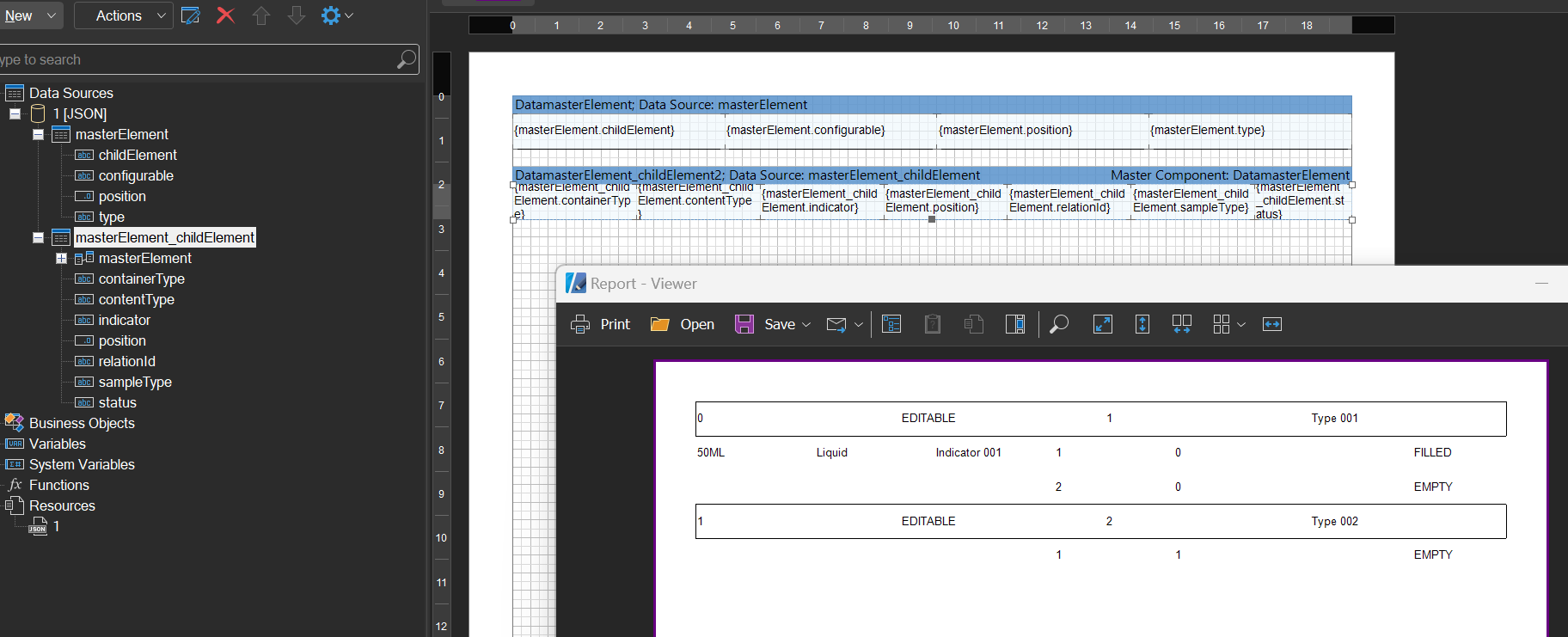Click the Business Objects icon in tree
Screen dimensions: 1568x637
pos(15,423)
